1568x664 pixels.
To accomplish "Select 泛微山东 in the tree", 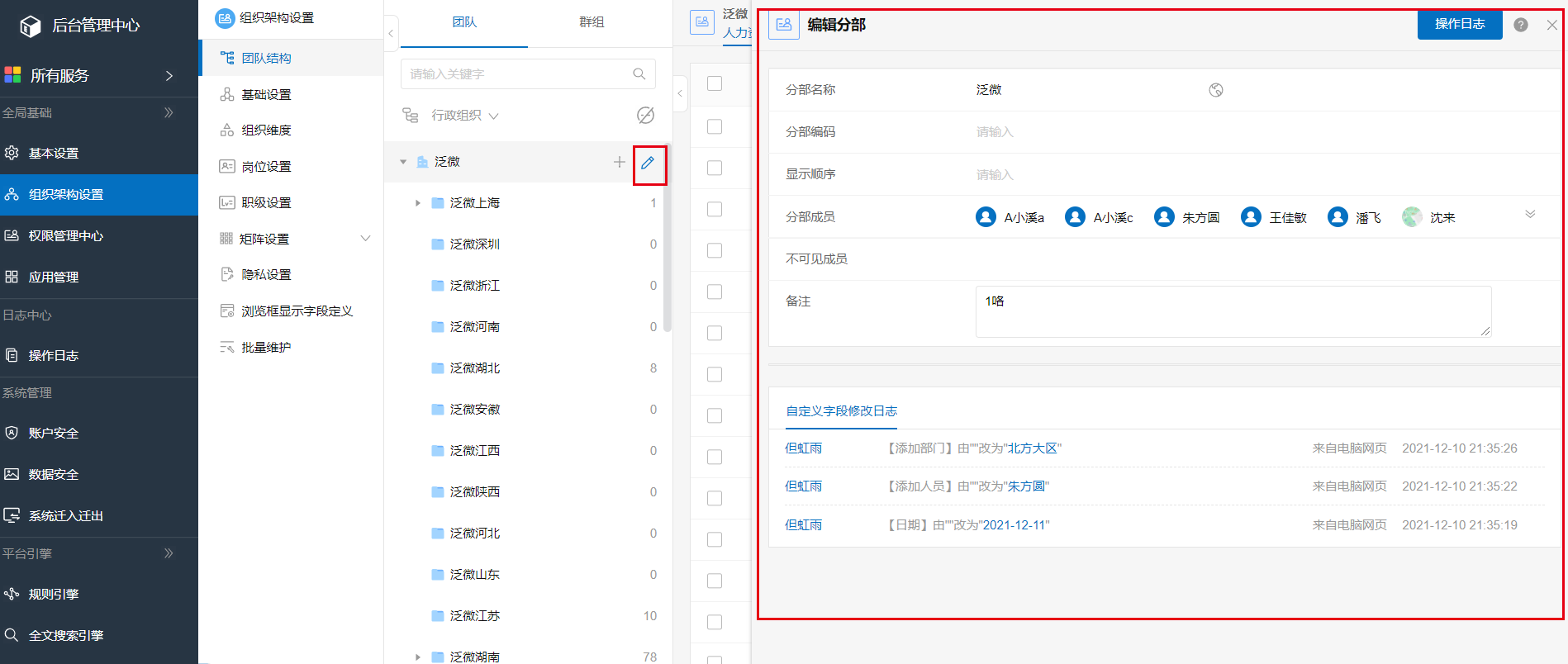I will pyautogui.click(x=475, y=575).
